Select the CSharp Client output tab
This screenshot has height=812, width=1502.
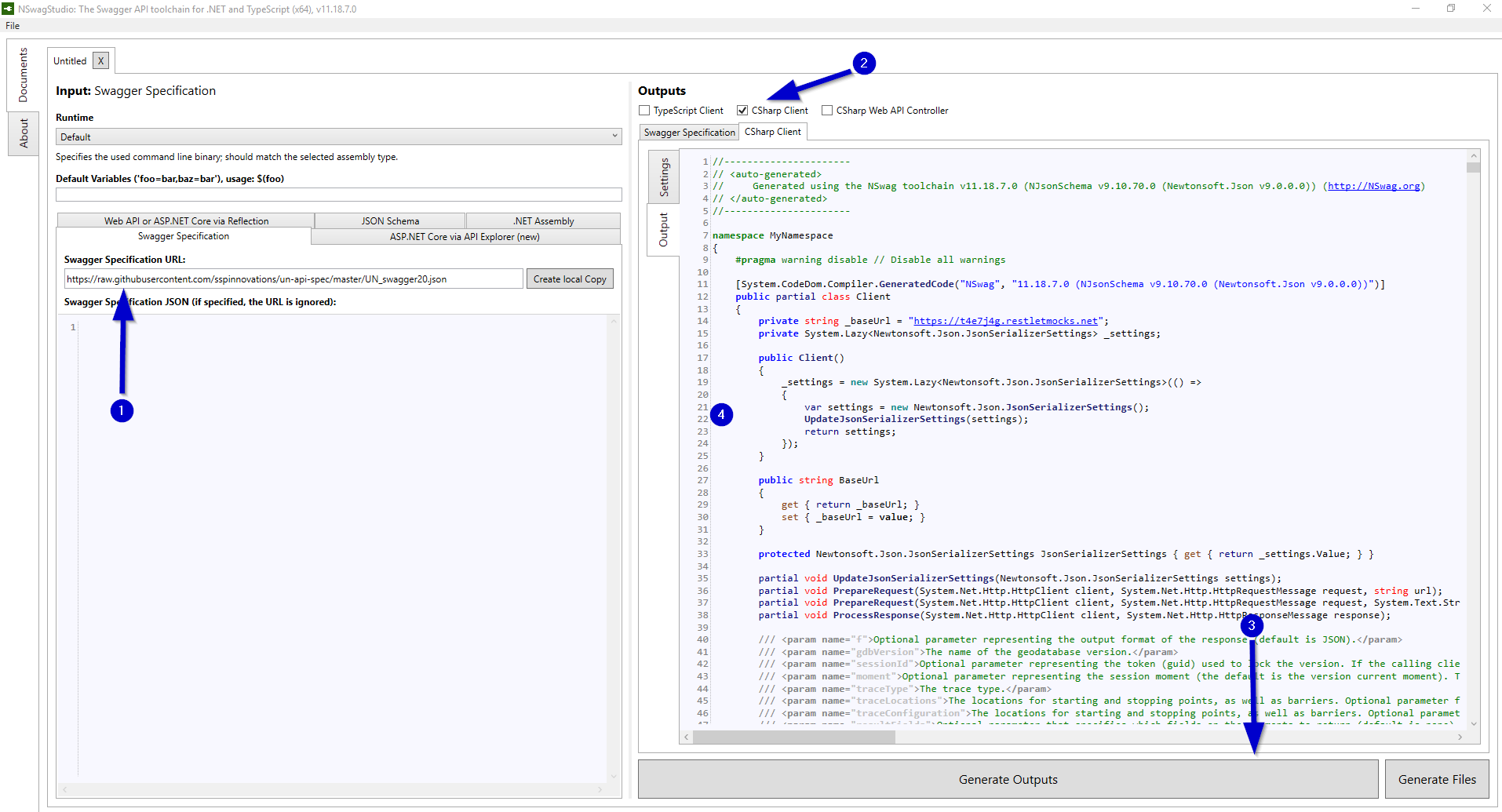(x=773, y=132)
